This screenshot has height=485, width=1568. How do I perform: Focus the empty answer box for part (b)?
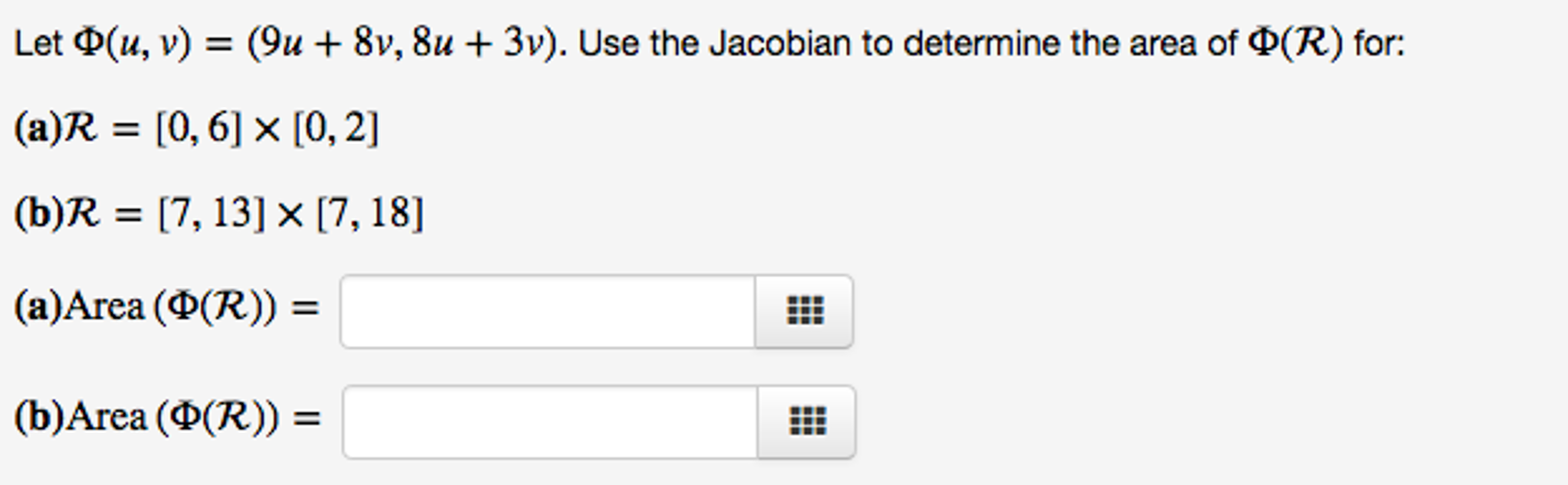pyautogui.click(x=548, y=421)
